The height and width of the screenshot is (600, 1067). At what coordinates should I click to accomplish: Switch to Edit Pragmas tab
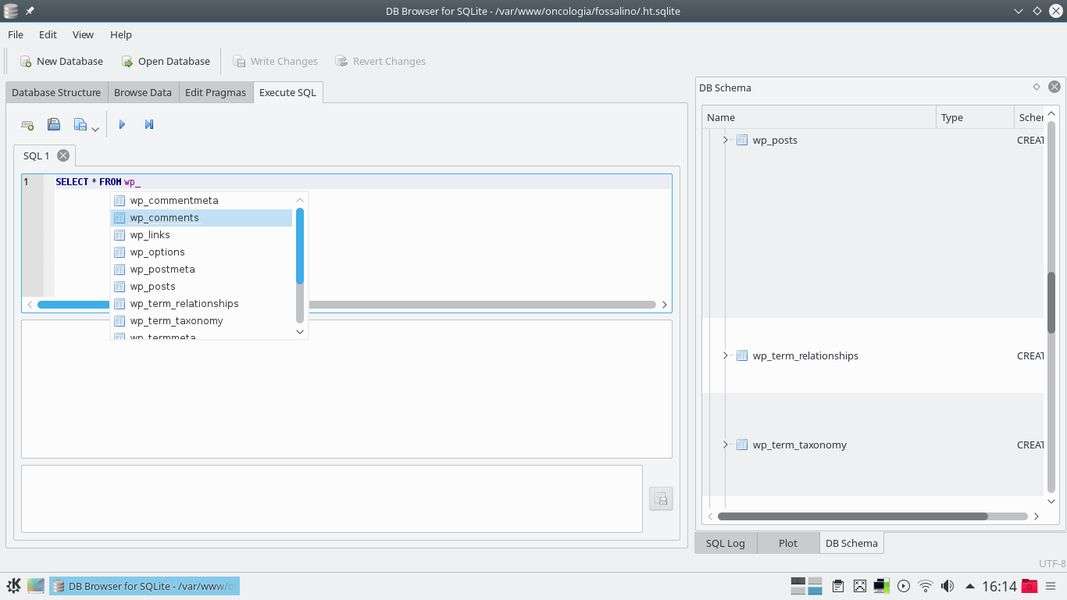pos(216,93)
